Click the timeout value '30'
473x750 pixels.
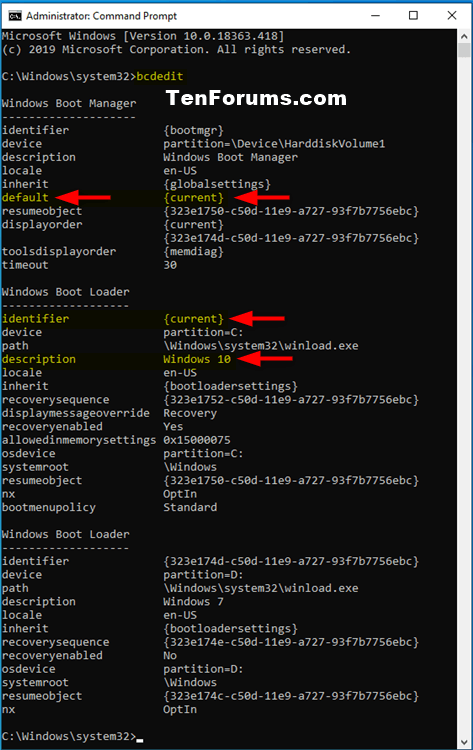tap(170, 265)
